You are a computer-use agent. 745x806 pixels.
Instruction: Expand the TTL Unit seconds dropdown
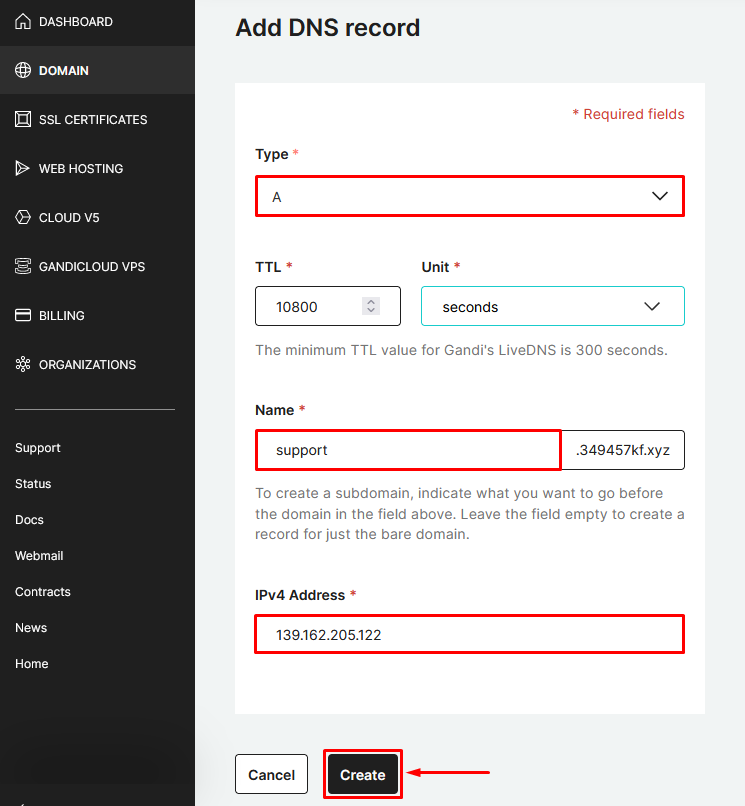(x=552, y=306)
